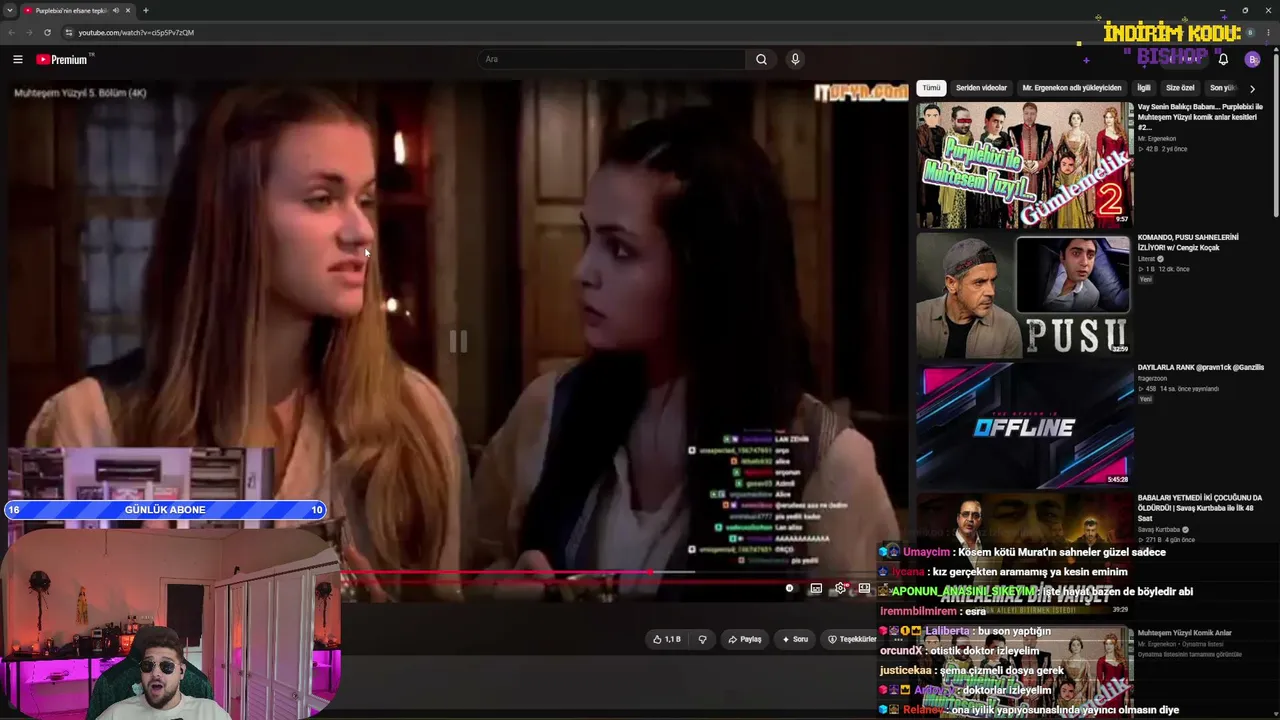Click the Mr. Ergenekon channel name under first video
Viewport: 1280px width, 720px height.
coord(1157,139)
